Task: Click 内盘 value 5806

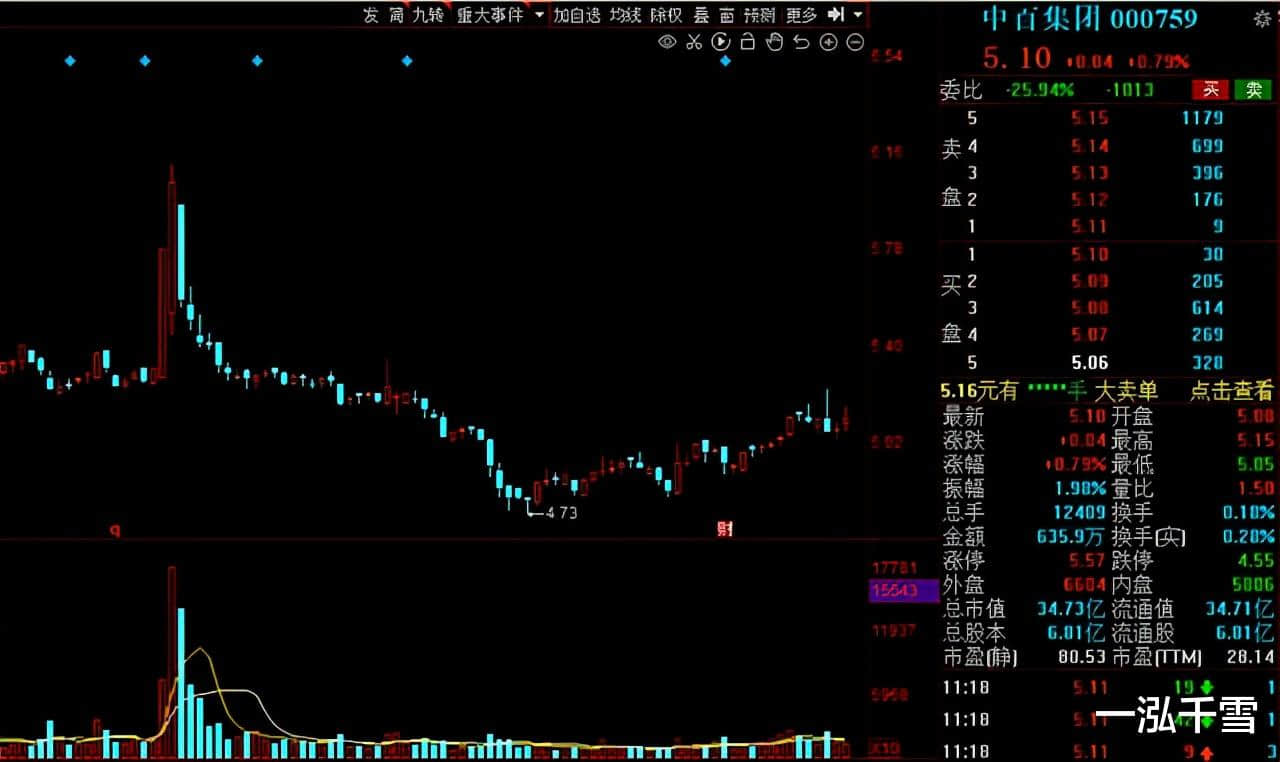Action: coord(1253,585)
